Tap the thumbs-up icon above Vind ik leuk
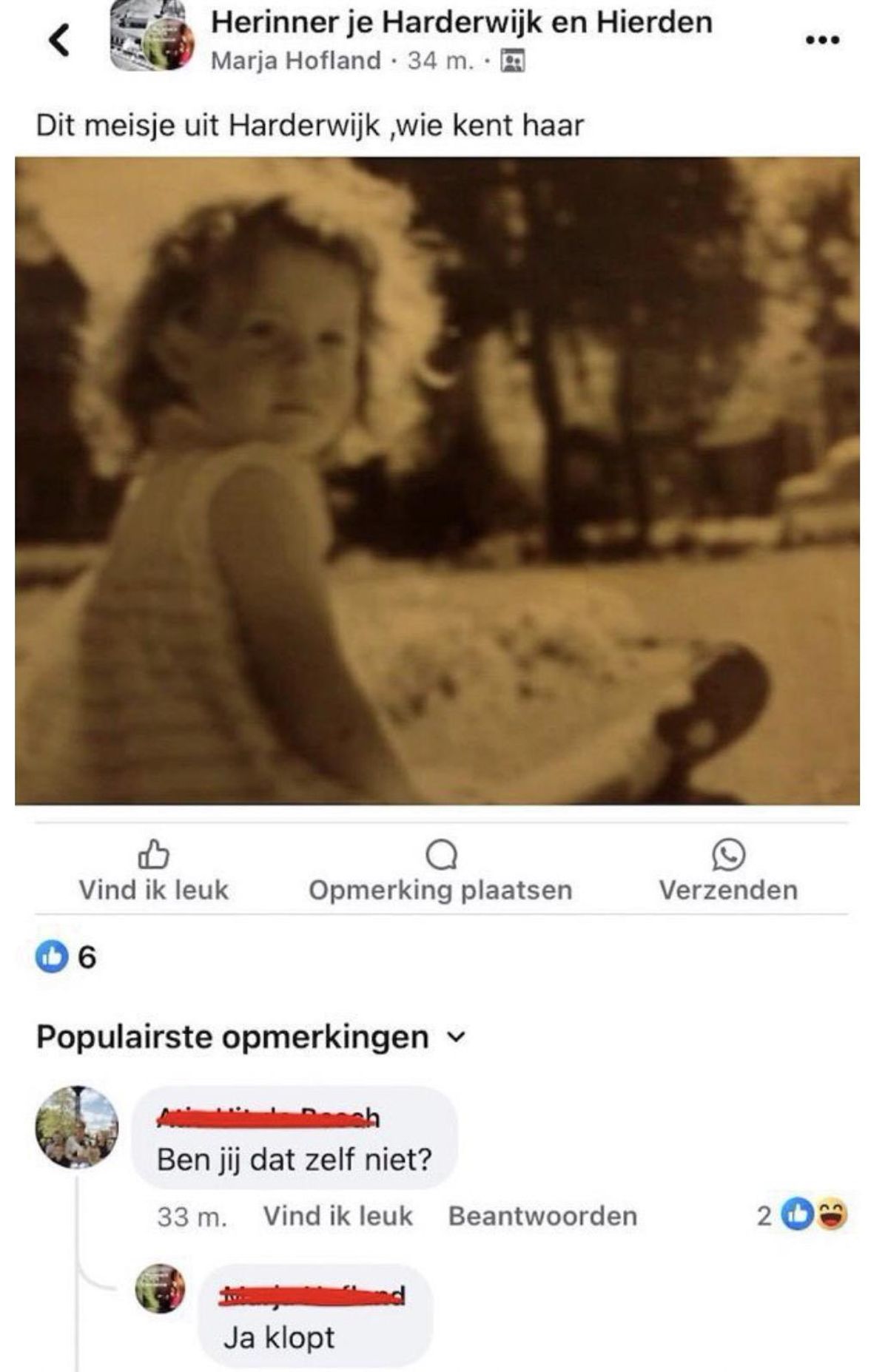The width and height of the screenshot is (888, 1372). (x=154, y=855)
